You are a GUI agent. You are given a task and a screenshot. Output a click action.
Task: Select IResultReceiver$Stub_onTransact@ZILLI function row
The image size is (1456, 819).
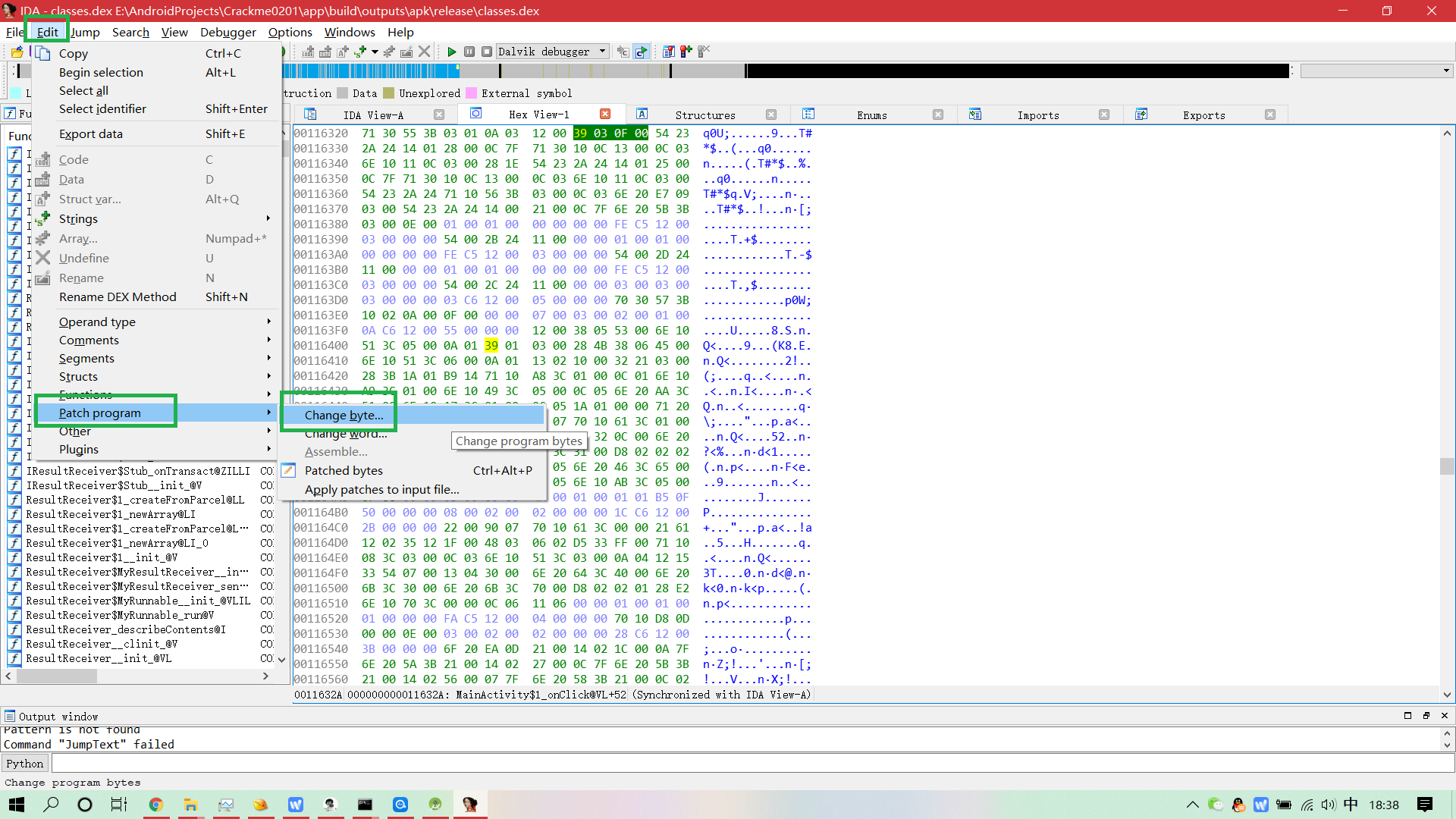point(138,471)
